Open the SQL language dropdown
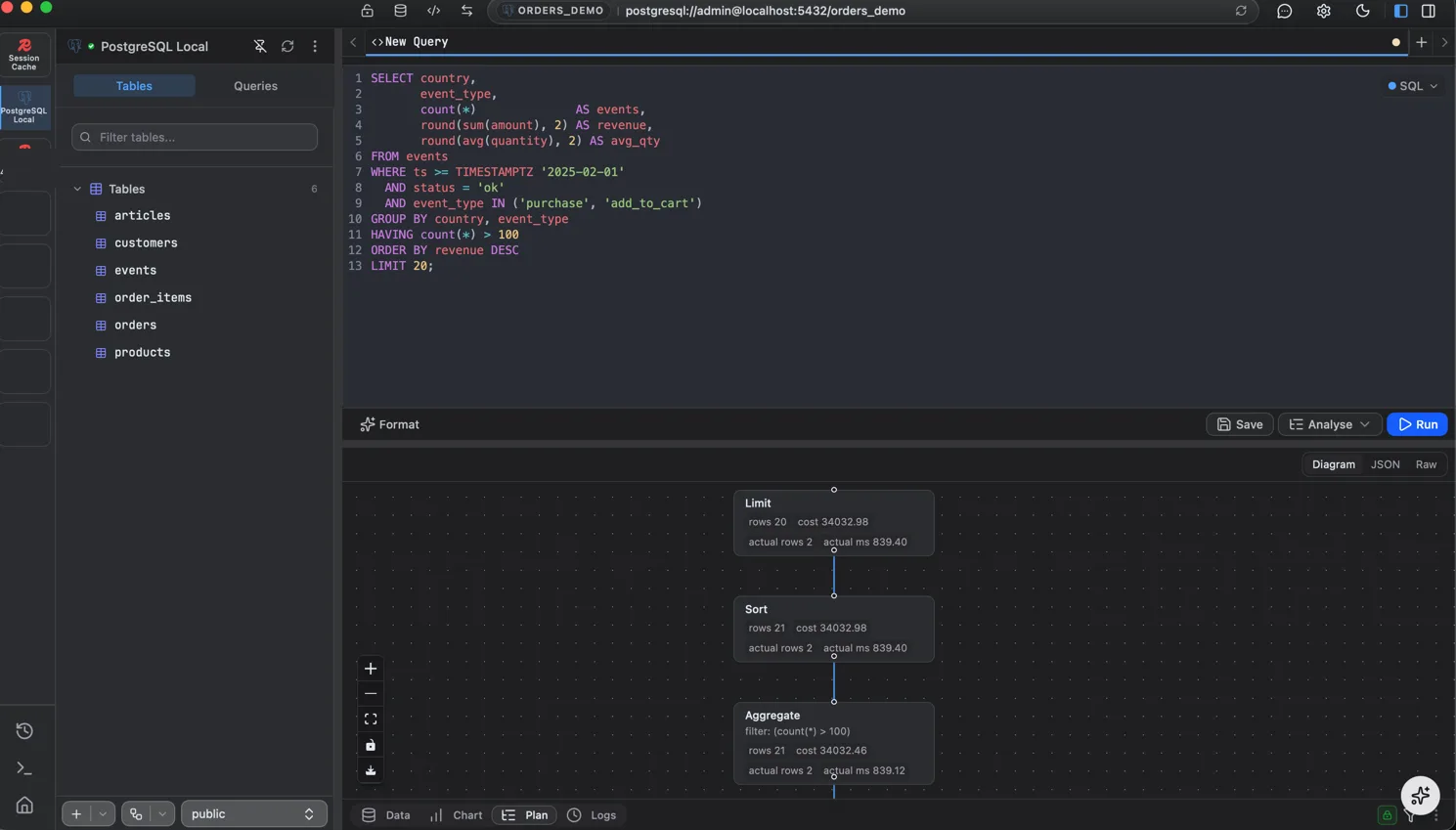This screenshot has width=1456, height=830. 1413,86
